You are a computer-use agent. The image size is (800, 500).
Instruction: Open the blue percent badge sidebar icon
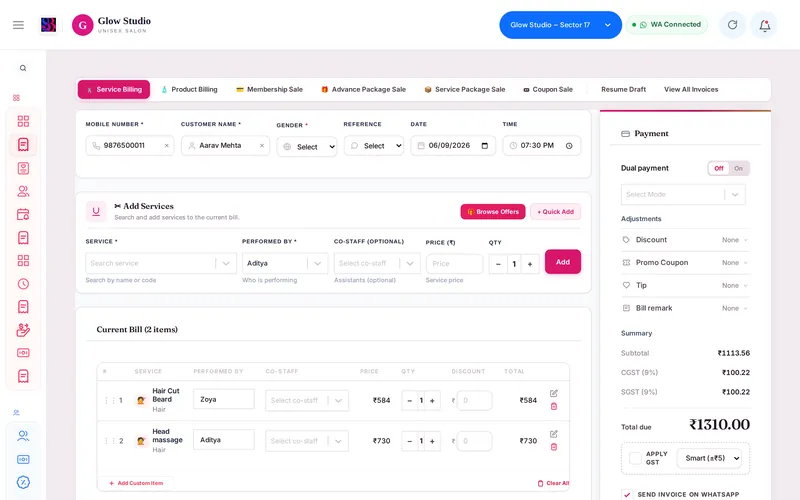point(23,482)
